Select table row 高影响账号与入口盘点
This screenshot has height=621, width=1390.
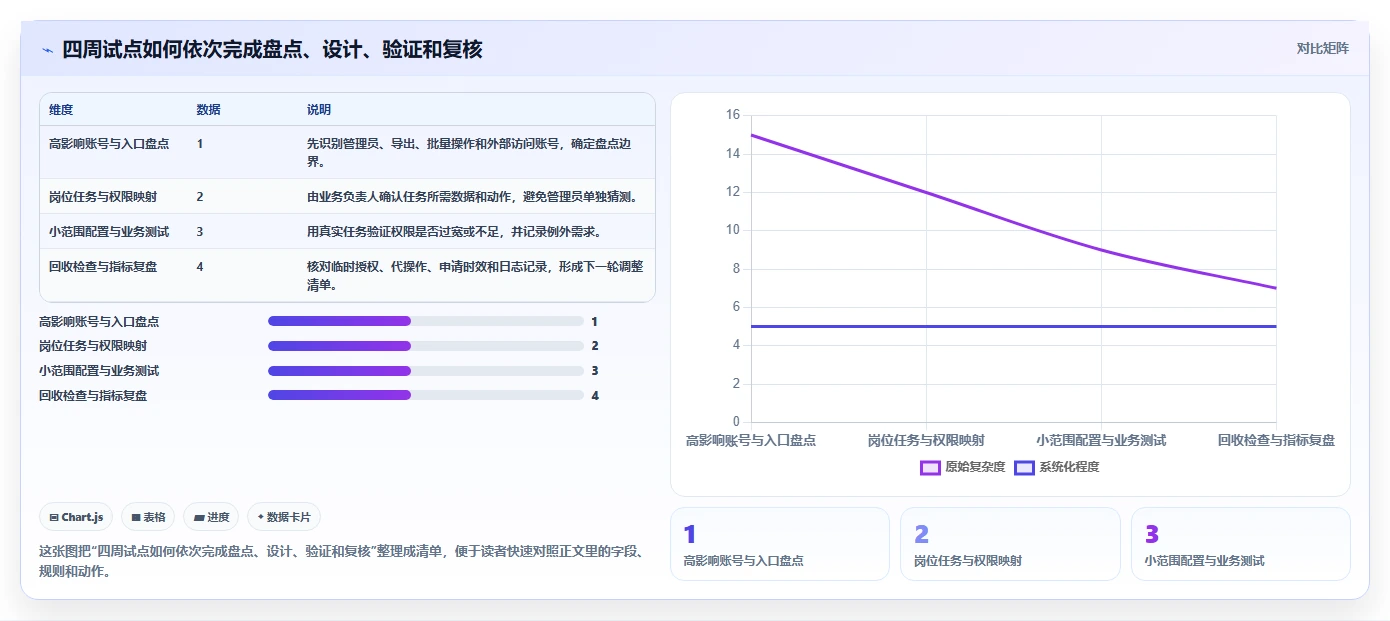coord(347,152)
